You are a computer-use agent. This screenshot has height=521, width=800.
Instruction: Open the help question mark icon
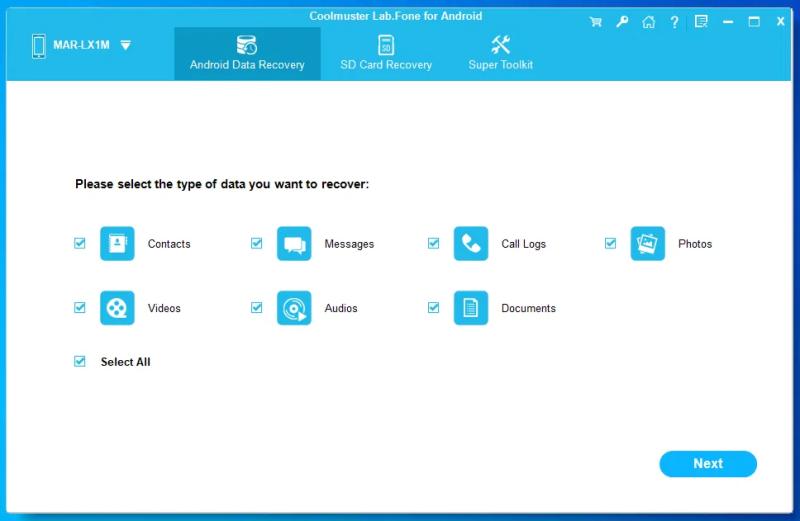pos(674,22)
